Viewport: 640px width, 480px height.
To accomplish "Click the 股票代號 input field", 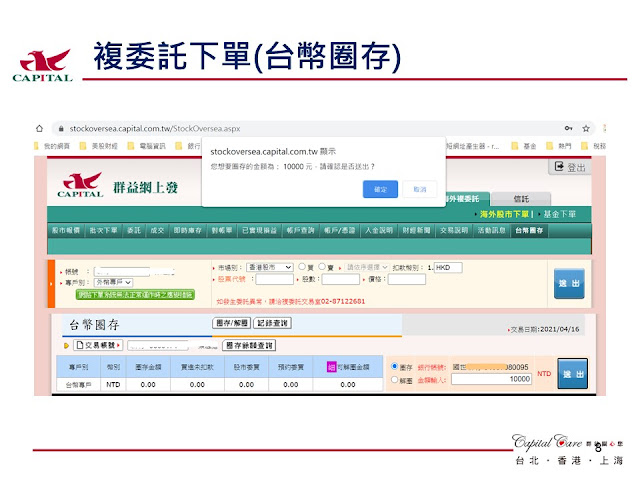I will [x=274, y=280].
